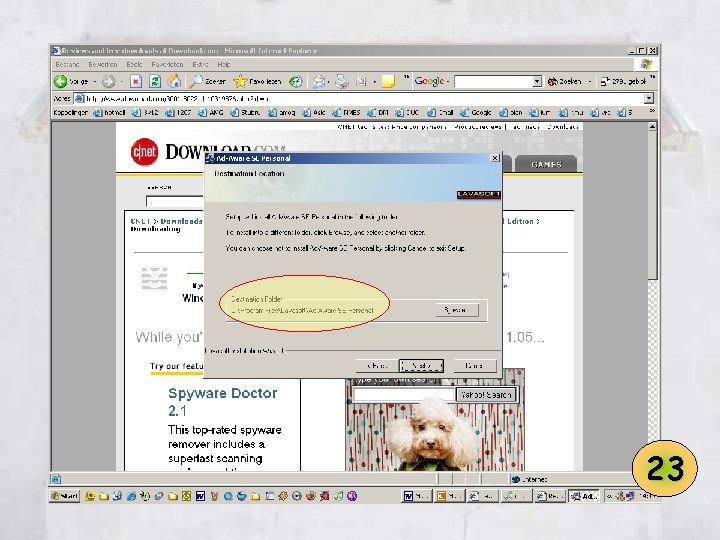Image resolution: width=720 pixels, height=540 pixels.
Task: Open the Beeld menu
Action: coord(134,65)
